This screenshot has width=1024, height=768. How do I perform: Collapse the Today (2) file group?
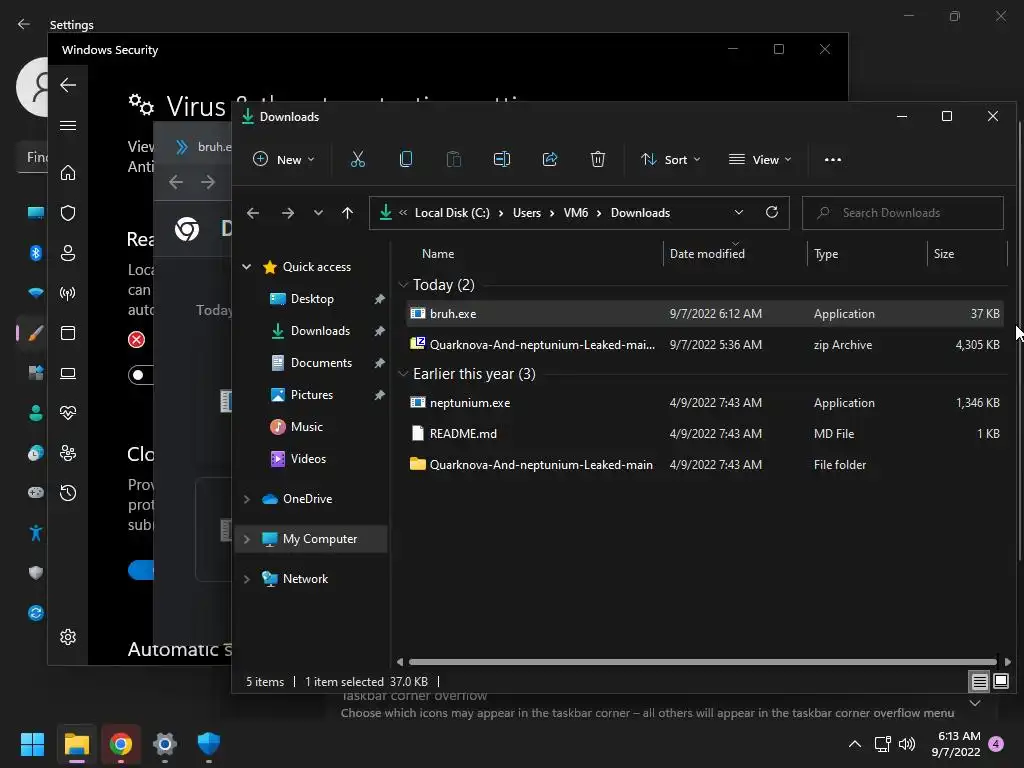tap(404, 285)
